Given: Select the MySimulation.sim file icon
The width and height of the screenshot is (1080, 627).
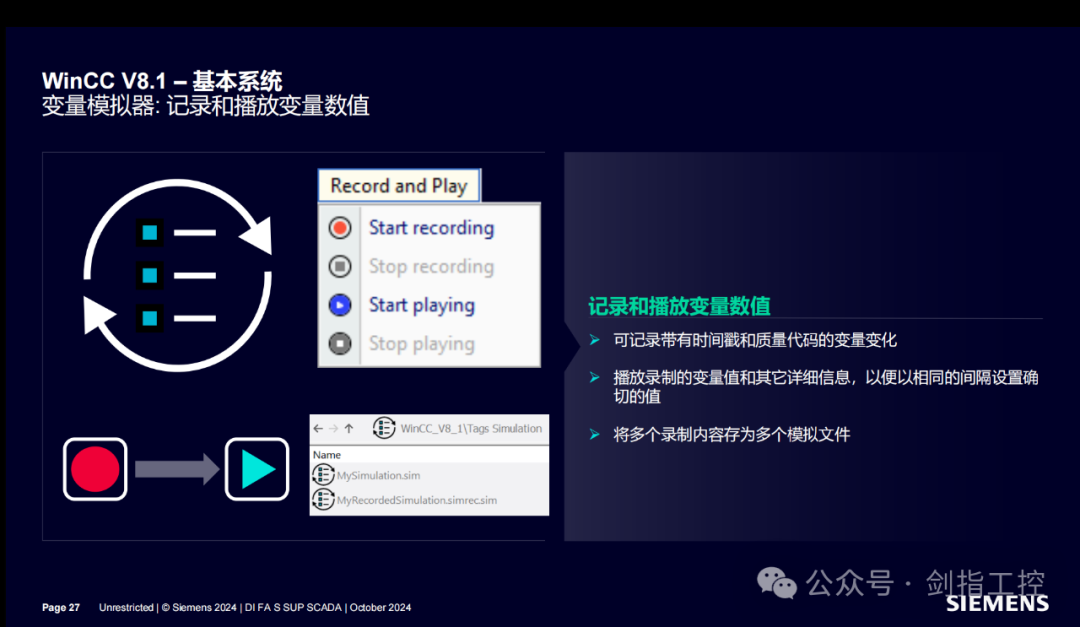Looking at the screenshot, I should tap(323, 475).
